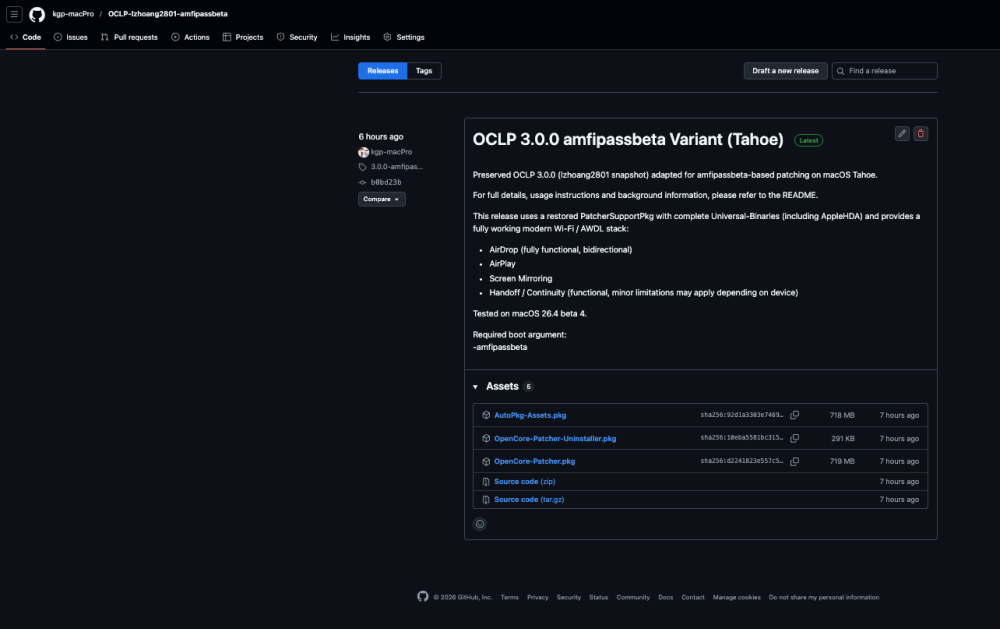Click the commit icon next to b0bd23b
1000x629 pixels.
[362, 182]
